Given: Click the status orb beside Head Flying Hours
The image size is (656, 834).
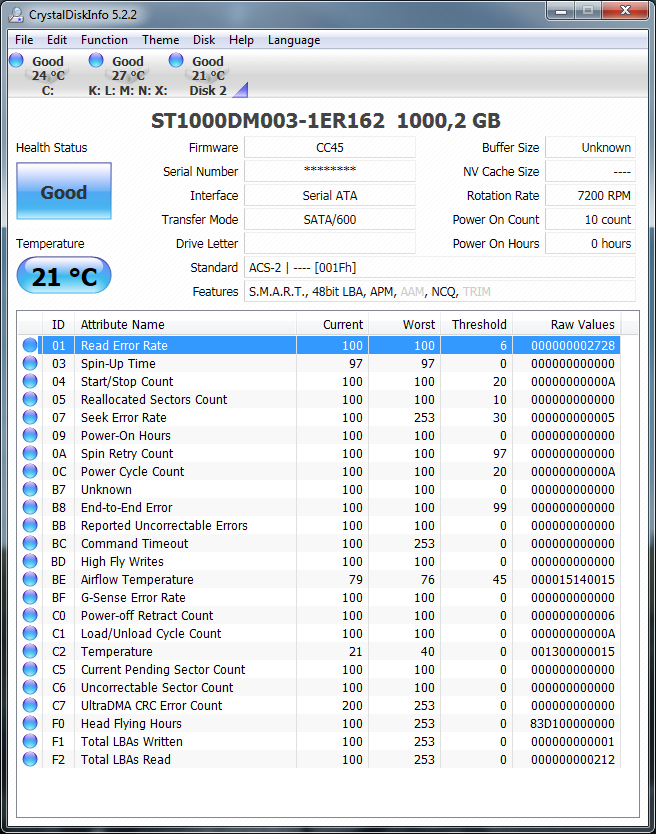Looking at the screenshot, I should pyautogui.click(x=30, y=724).
